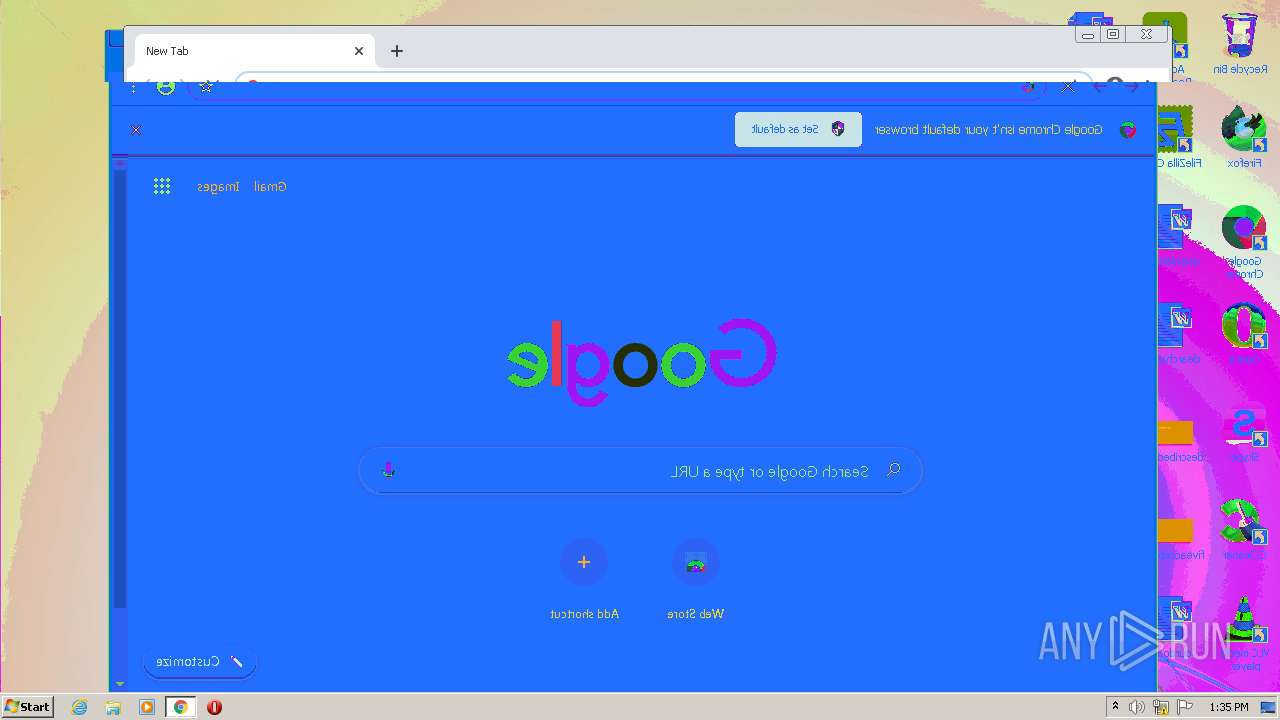Image resolution: width=1280 pixels, height=720 pixels.
Task: Click the Start button
Action: tap(27, 706)
